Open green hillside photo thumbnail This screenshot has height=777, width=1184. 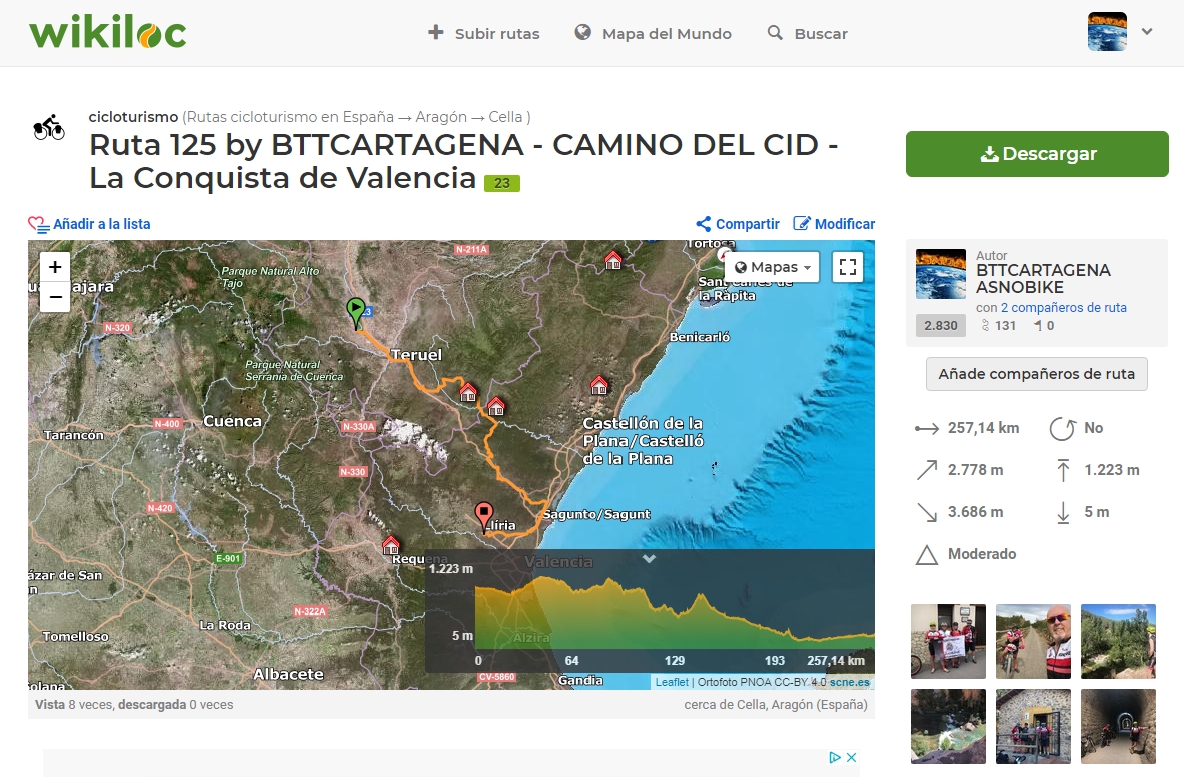click(1118, 641)
